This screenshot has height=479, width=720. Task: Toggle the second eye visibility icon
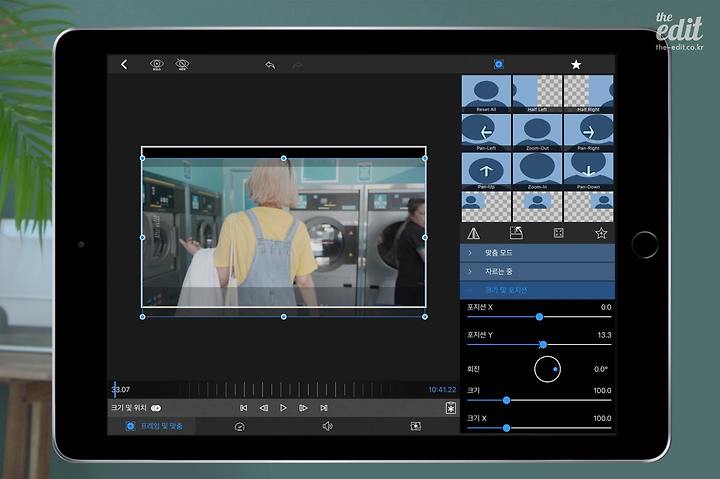click(182, 64)
